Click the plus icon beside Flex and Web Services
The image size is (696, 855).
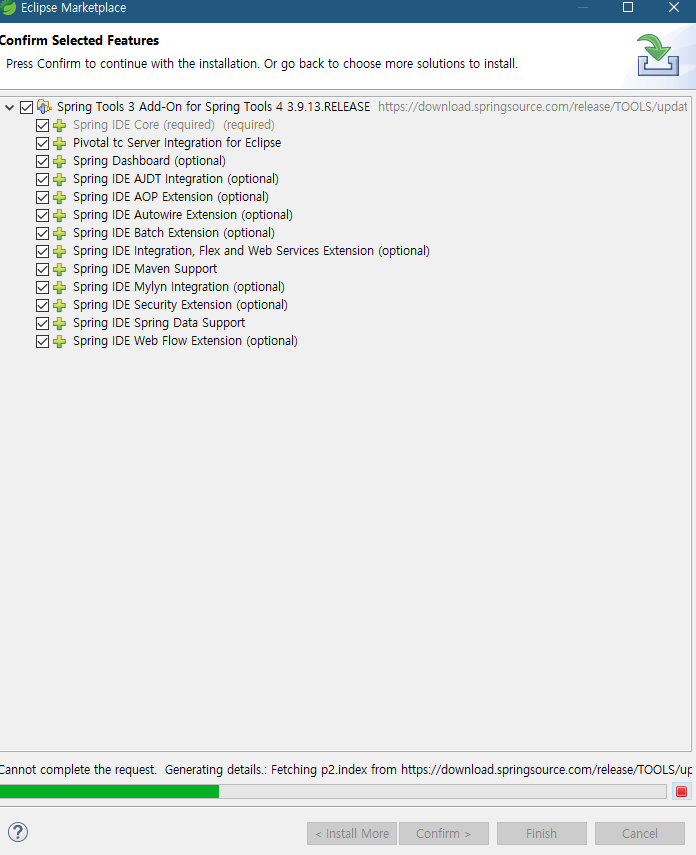(x=59, y=251)
